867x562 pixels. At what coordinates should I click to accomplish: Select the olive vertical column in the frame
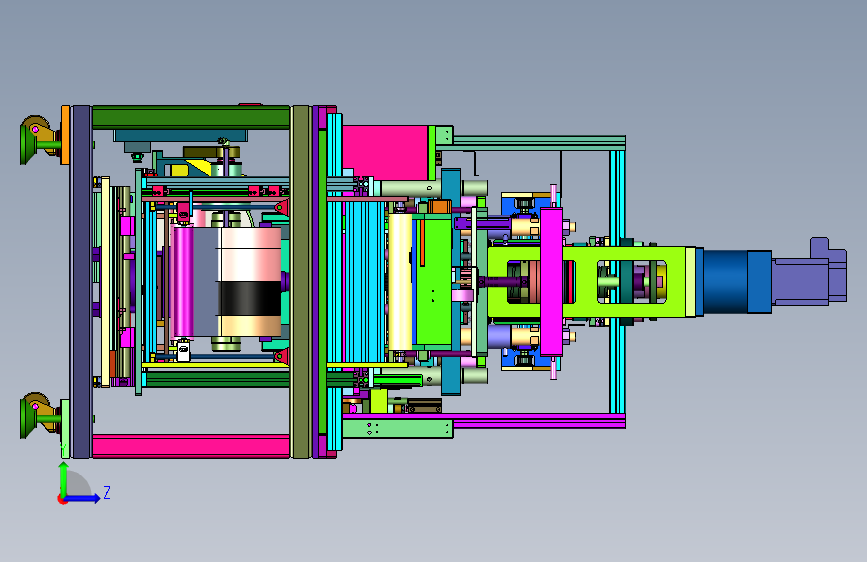pos(300,282)
